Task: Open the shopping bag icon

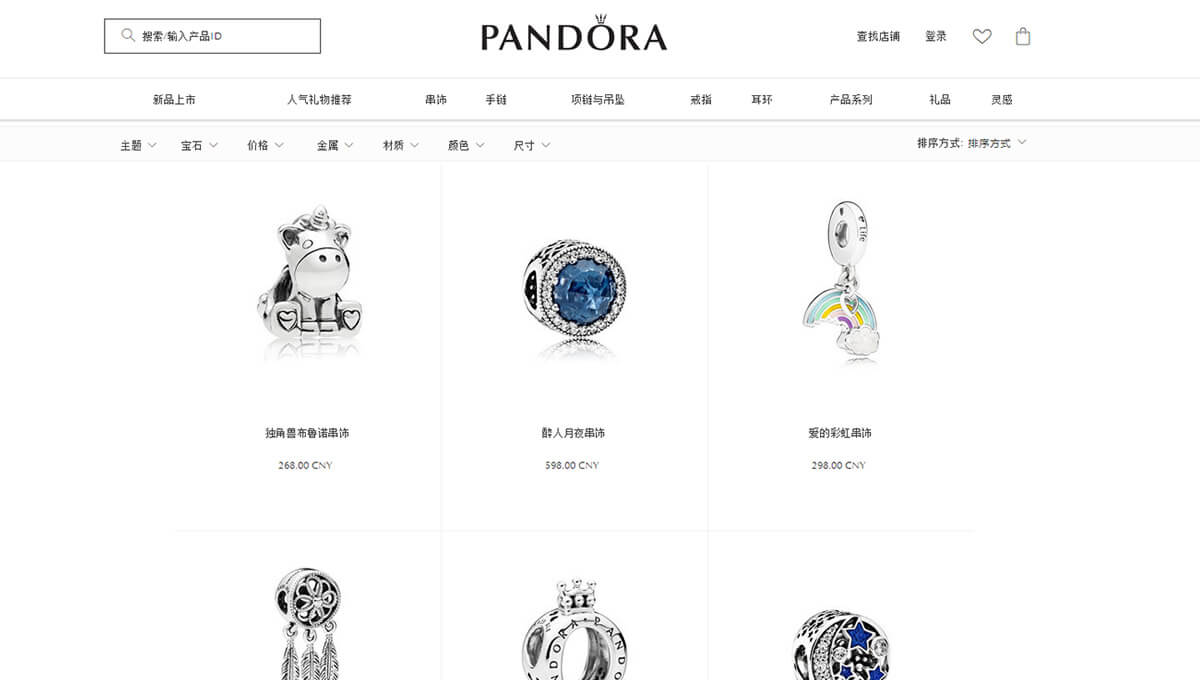Action: [1023, 36]
